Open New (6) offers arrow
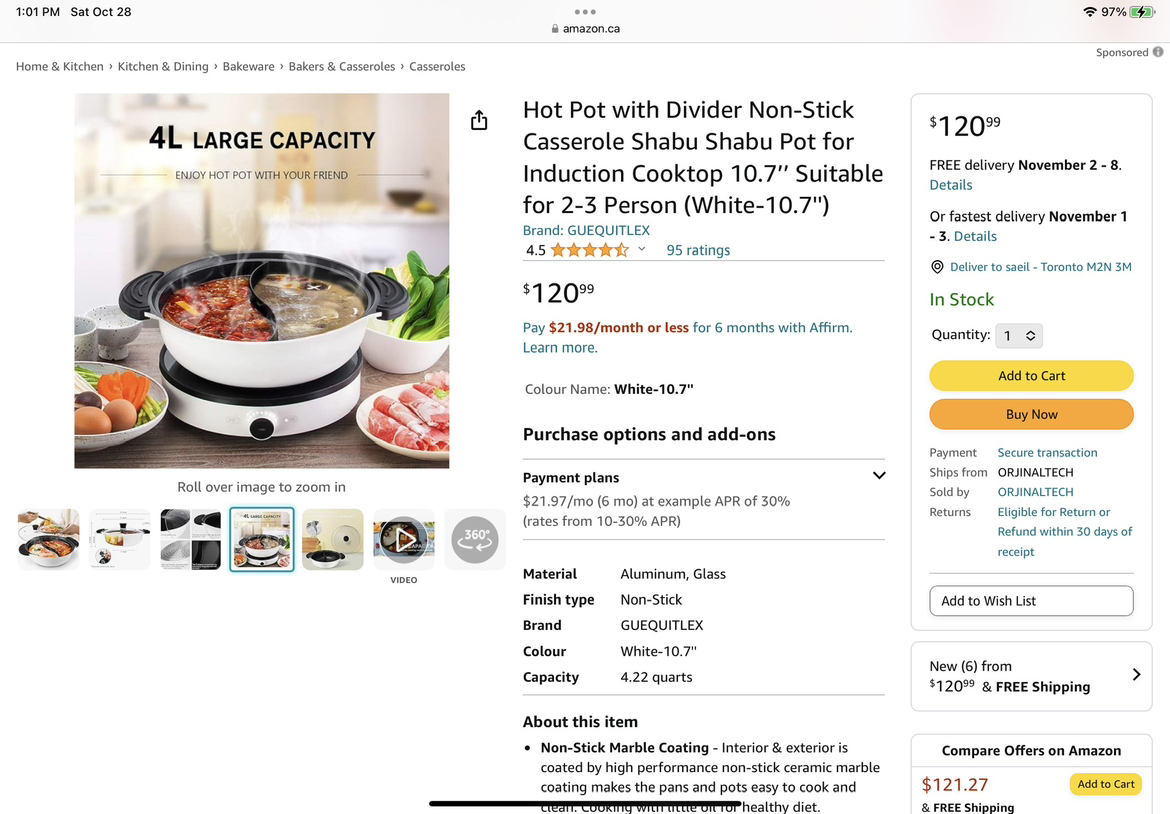 click(1136, 674)
